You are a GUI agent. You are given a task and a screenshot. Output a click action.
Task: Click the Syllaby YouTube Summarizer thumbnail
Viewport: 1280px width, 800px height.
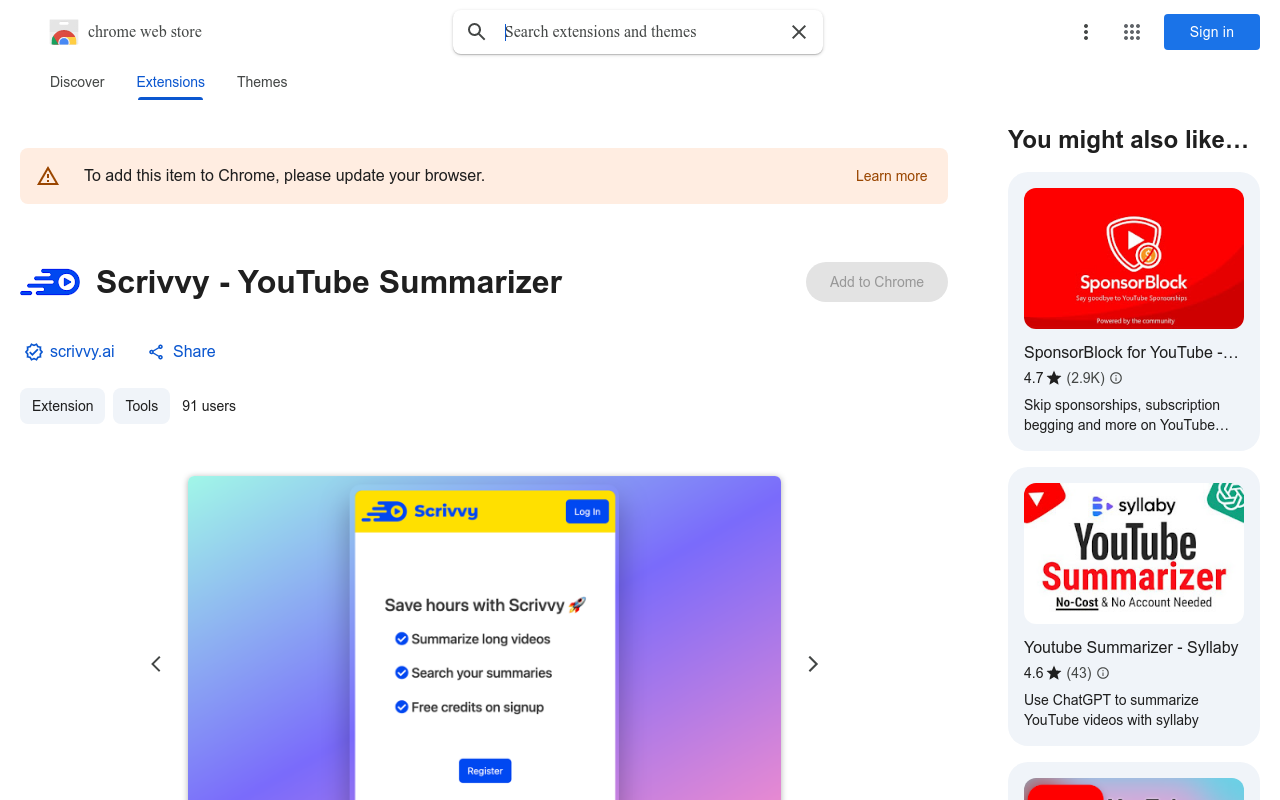1134,554
